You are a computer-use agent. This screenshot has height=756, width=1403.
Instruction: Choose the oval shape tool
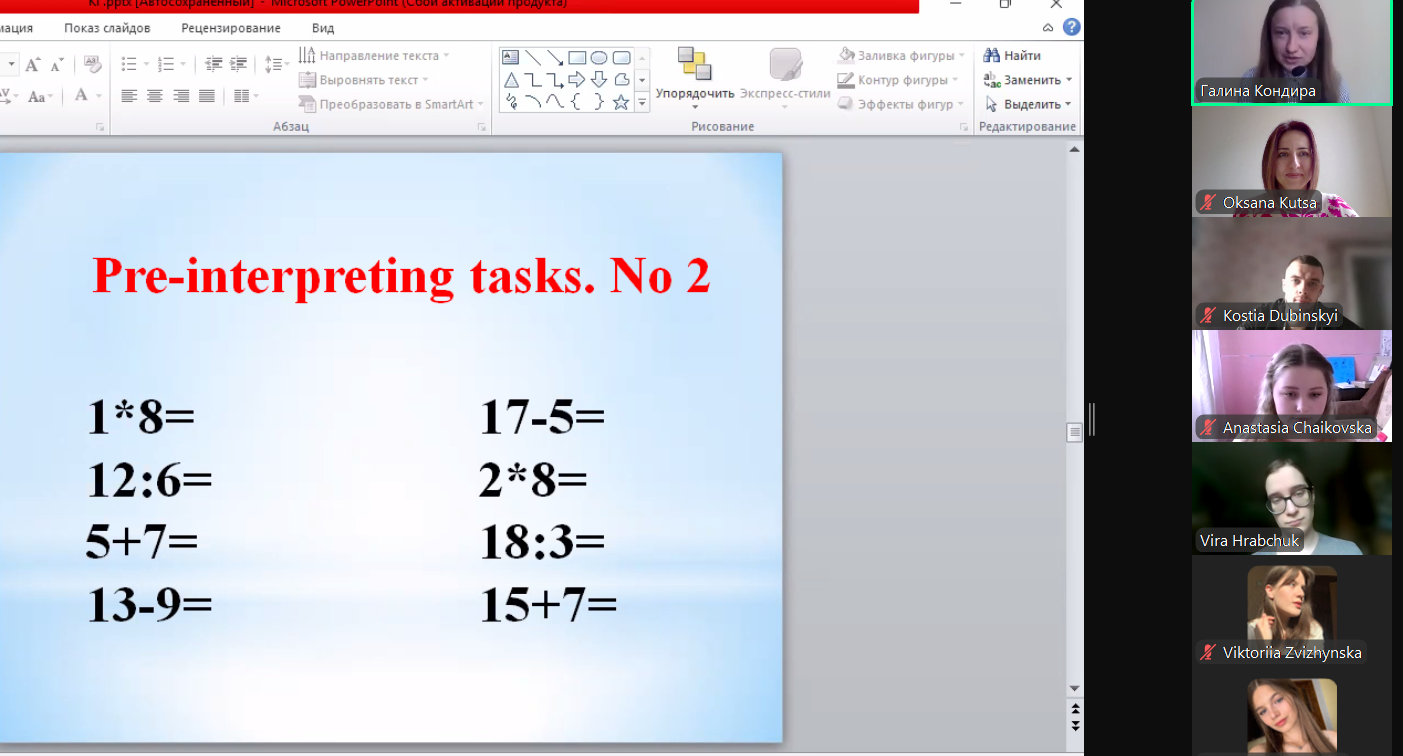pos(599,57)
